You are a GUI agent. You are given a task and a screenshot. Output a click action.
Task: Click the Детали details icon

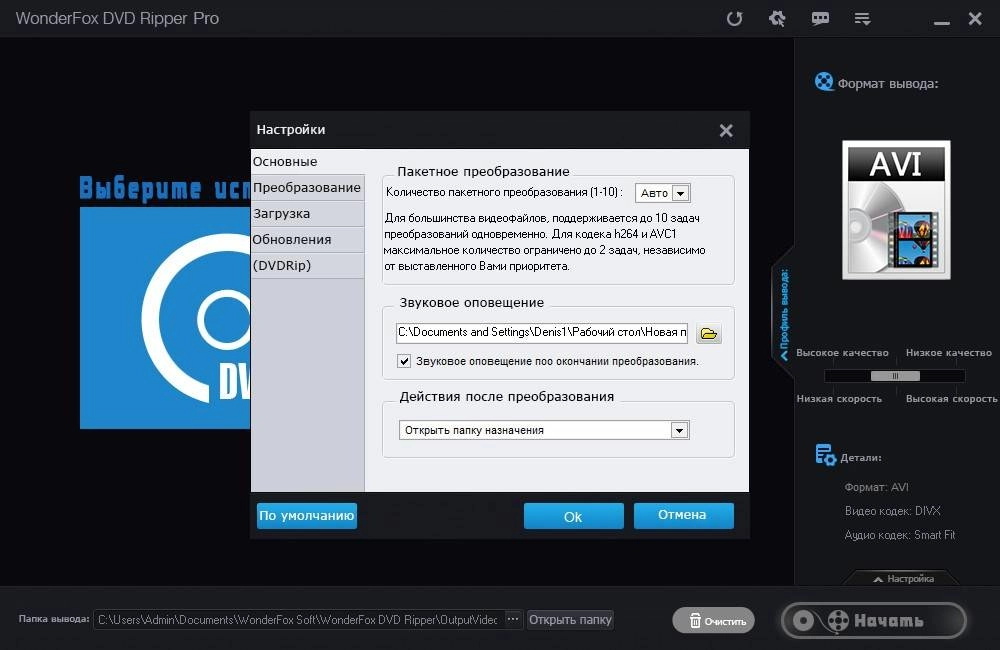coord(825,455)
